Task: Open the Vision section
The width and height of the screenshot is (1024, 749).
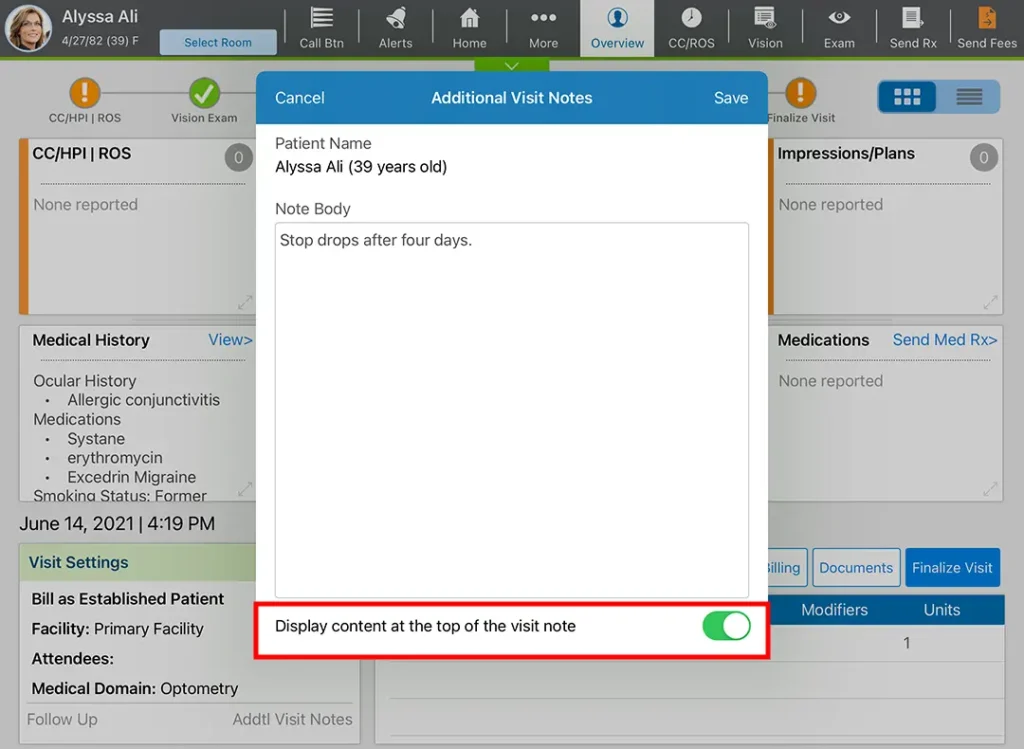Action: coord(765,28)
